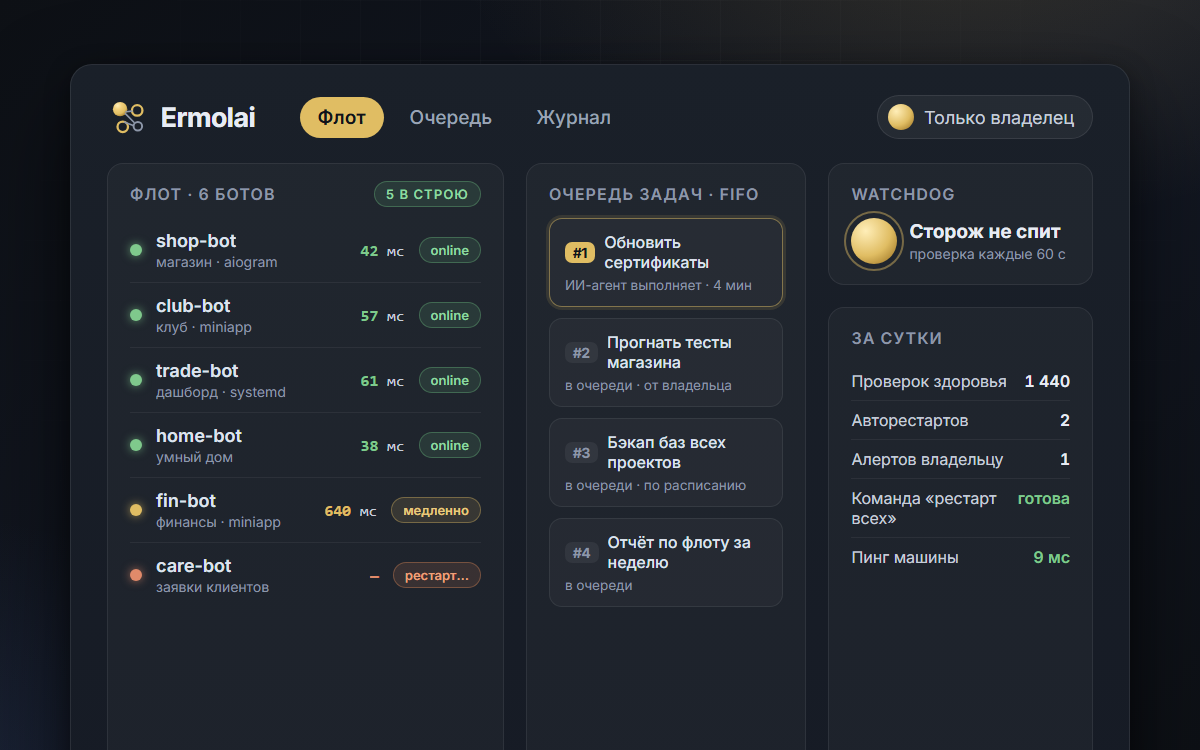Viewport: 1200px width, 750px height.
Task: Click the готова status for рестарт всех
Action: (x=1043, y=499)
